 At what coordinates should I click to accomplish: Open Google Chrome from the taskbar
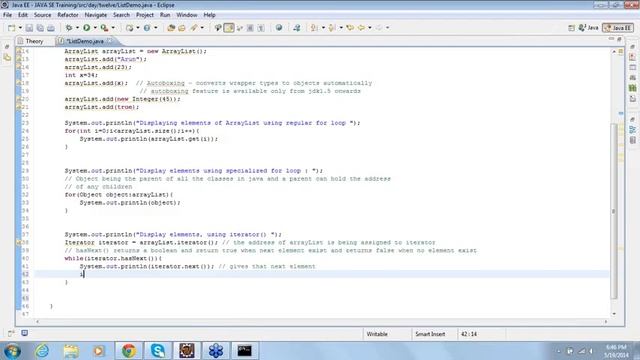[129, 351]
